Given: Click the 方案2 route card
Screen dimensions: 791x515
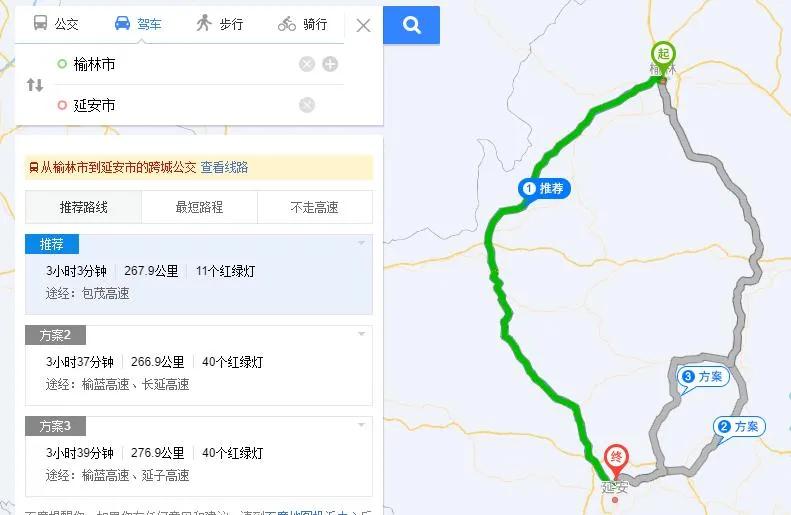Looking at the screenshot, I should tap(199, 365).
